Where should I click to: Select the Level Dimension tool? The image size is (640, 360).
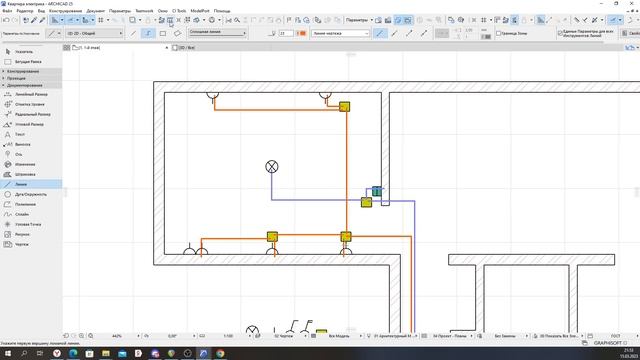pyautogui.click(x=31, y=104)
